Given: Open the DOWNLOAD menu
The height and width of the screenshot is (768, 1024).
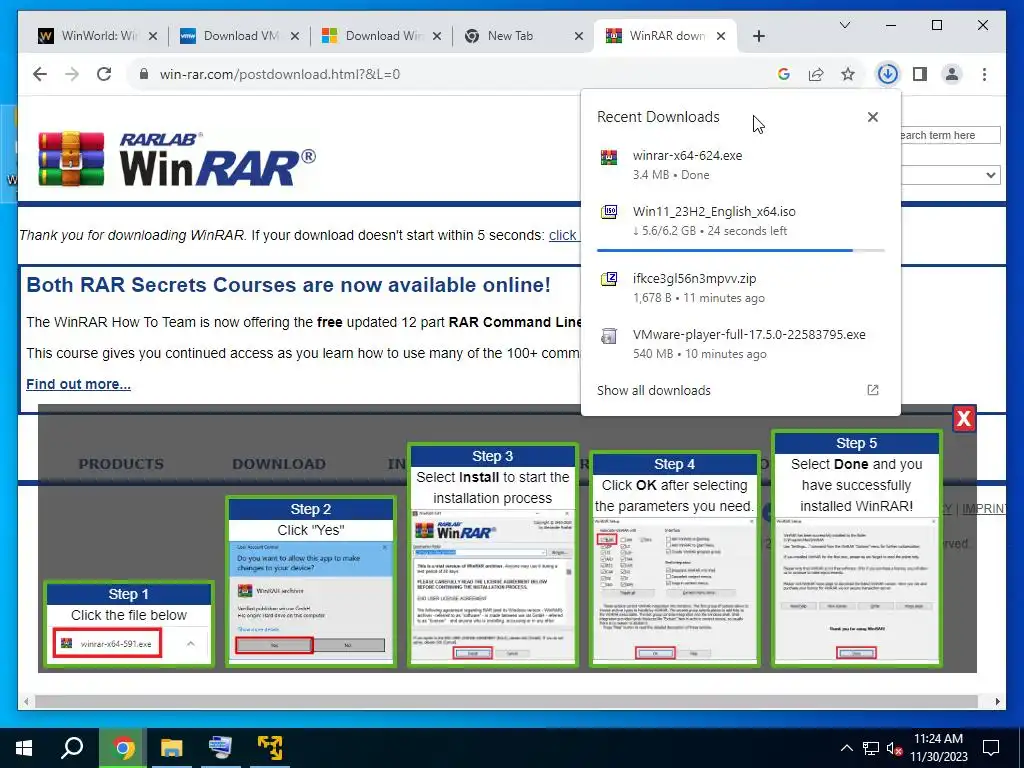Looking at the screenshot, I should pyautogui.click(x=279, y=464).
